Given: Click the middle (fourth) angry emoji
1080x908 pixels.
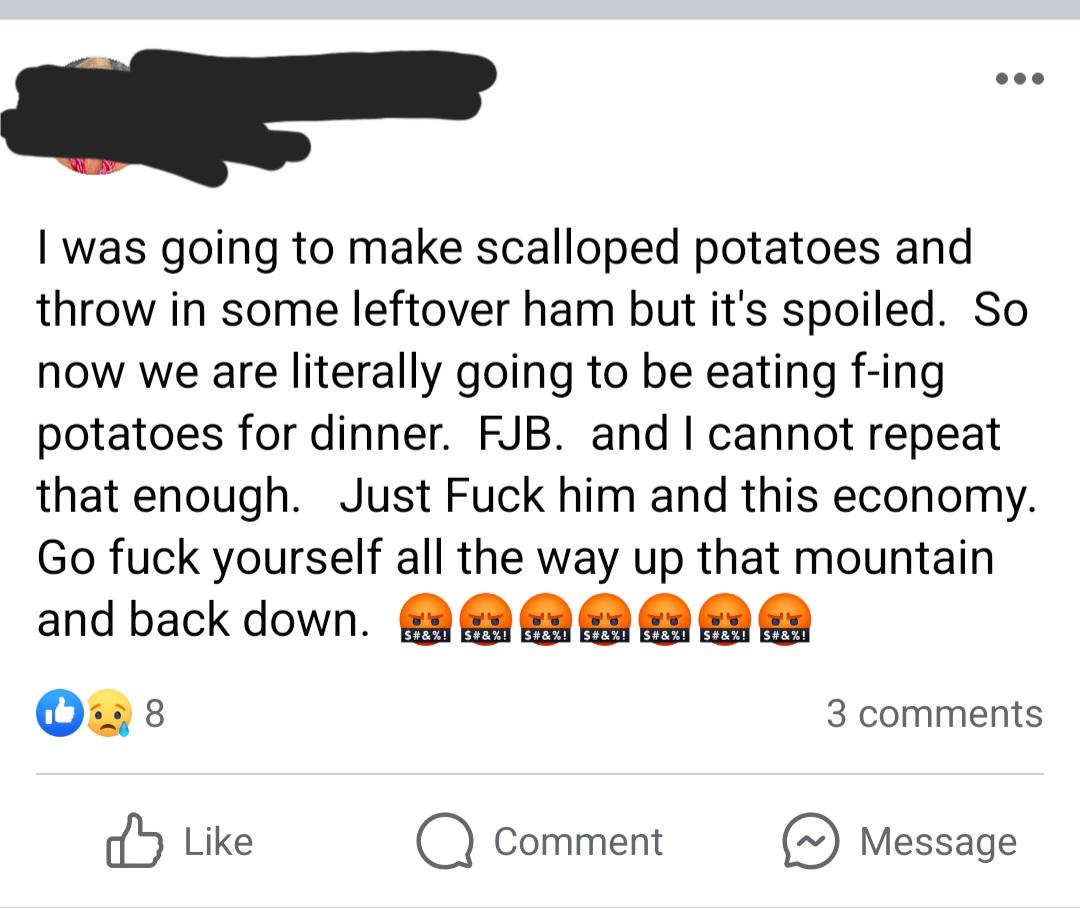Looking at the screenshot, I should (605, 620).
